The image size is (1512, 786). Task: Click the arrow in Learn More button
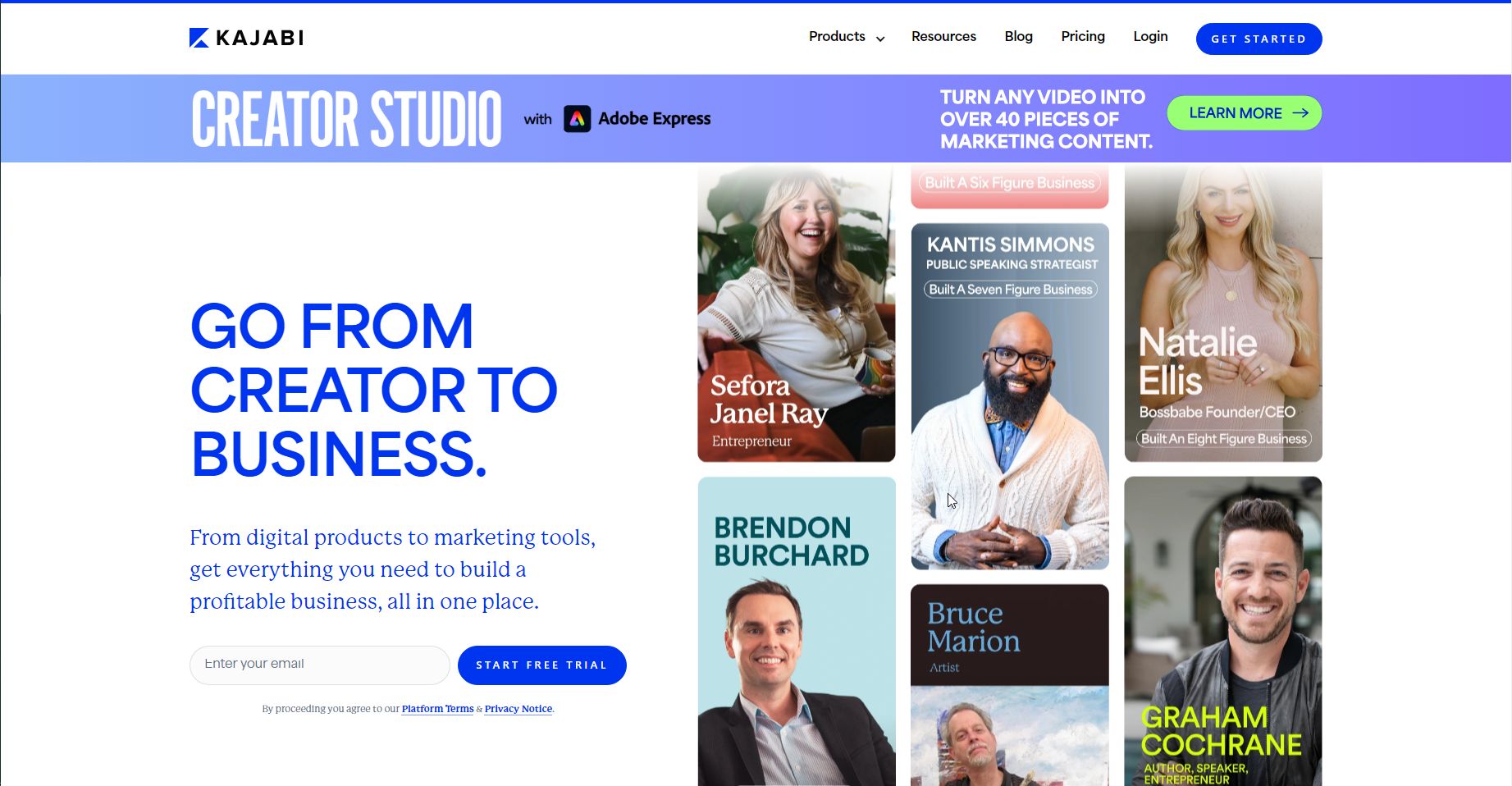pyautogui.click(x=1300, y=113)
